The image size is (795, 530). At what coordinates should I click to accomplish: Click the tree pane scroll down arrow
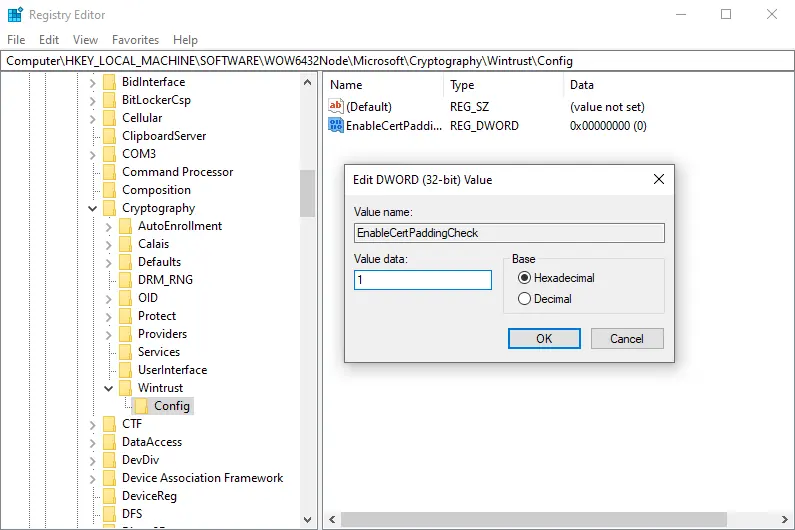[x=307, y=519]
